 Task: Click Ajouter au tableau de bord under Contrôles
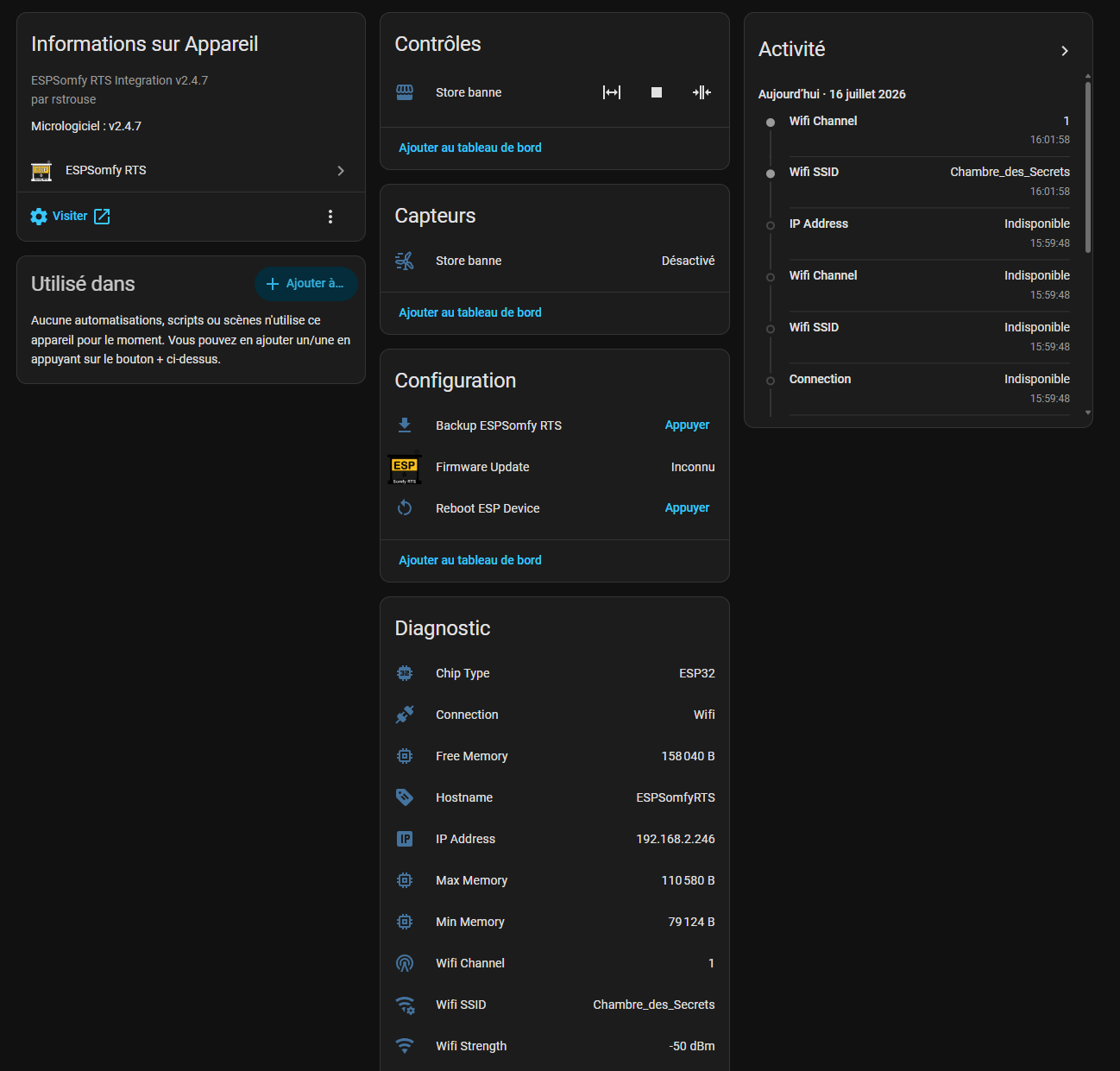click(x=470, y=148)
